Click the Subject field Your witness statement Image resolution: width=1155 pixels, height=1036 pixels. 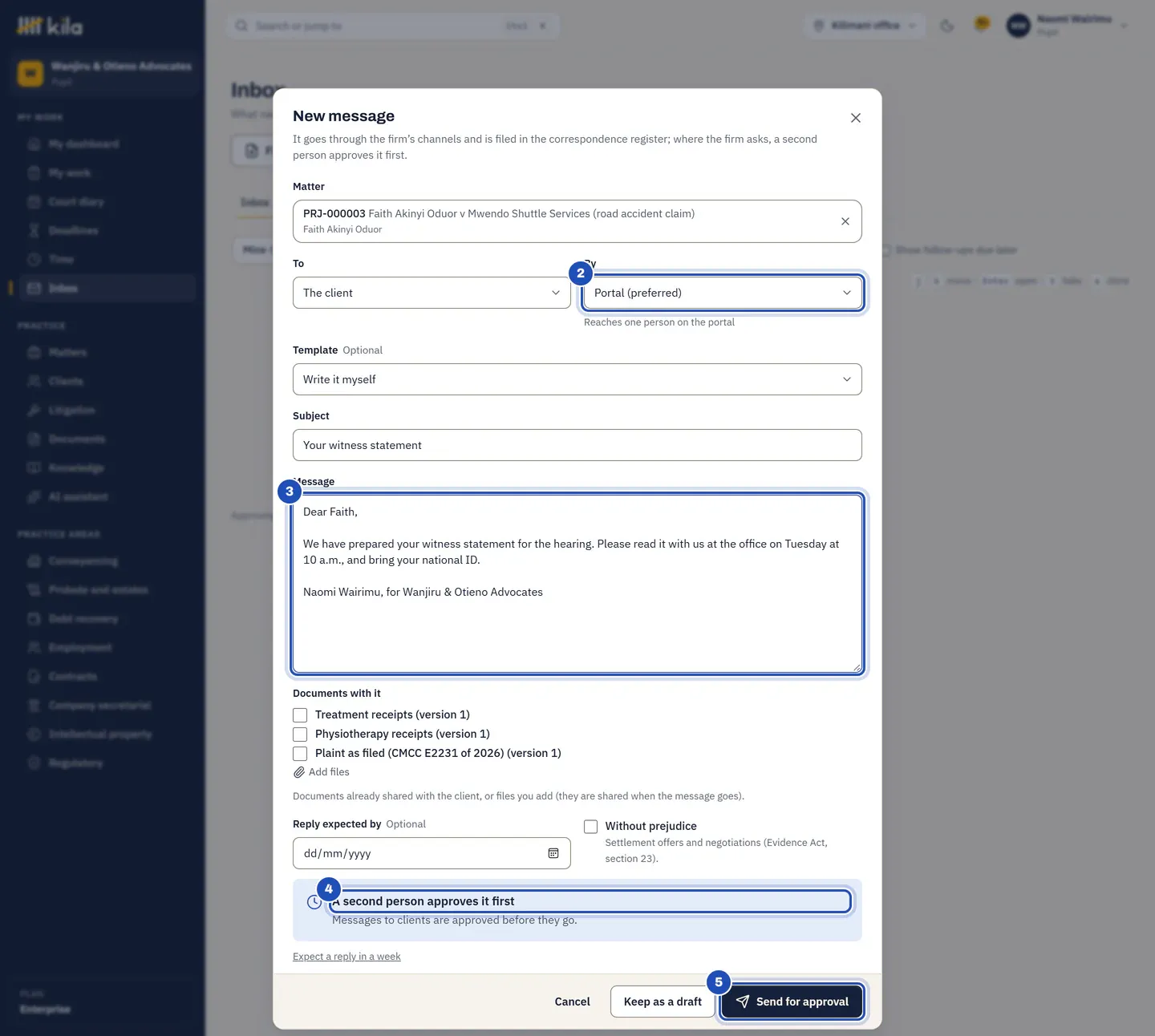pyautogui.click(x=577, y=445)
